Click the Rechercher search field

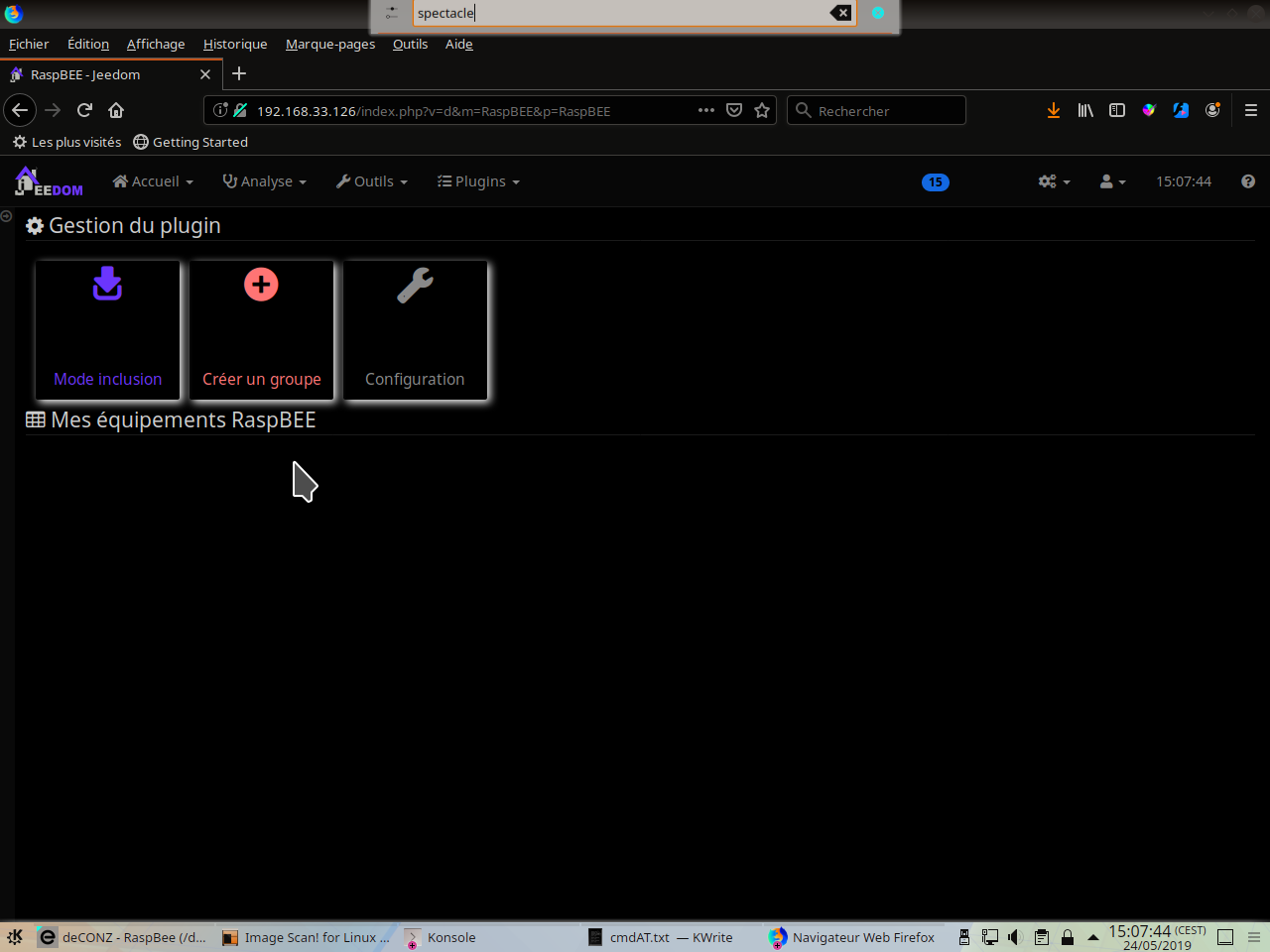coord(877,110)
